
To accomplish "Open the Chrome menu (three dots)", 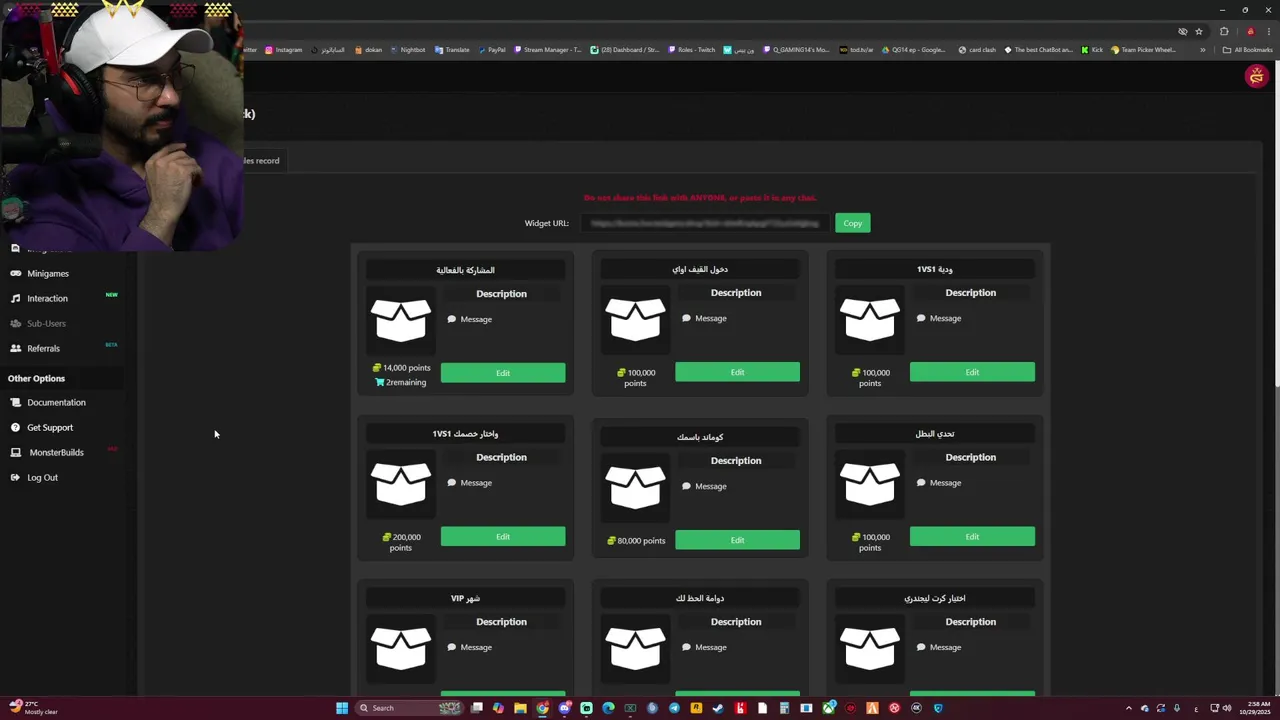I will pos(1268,31).
